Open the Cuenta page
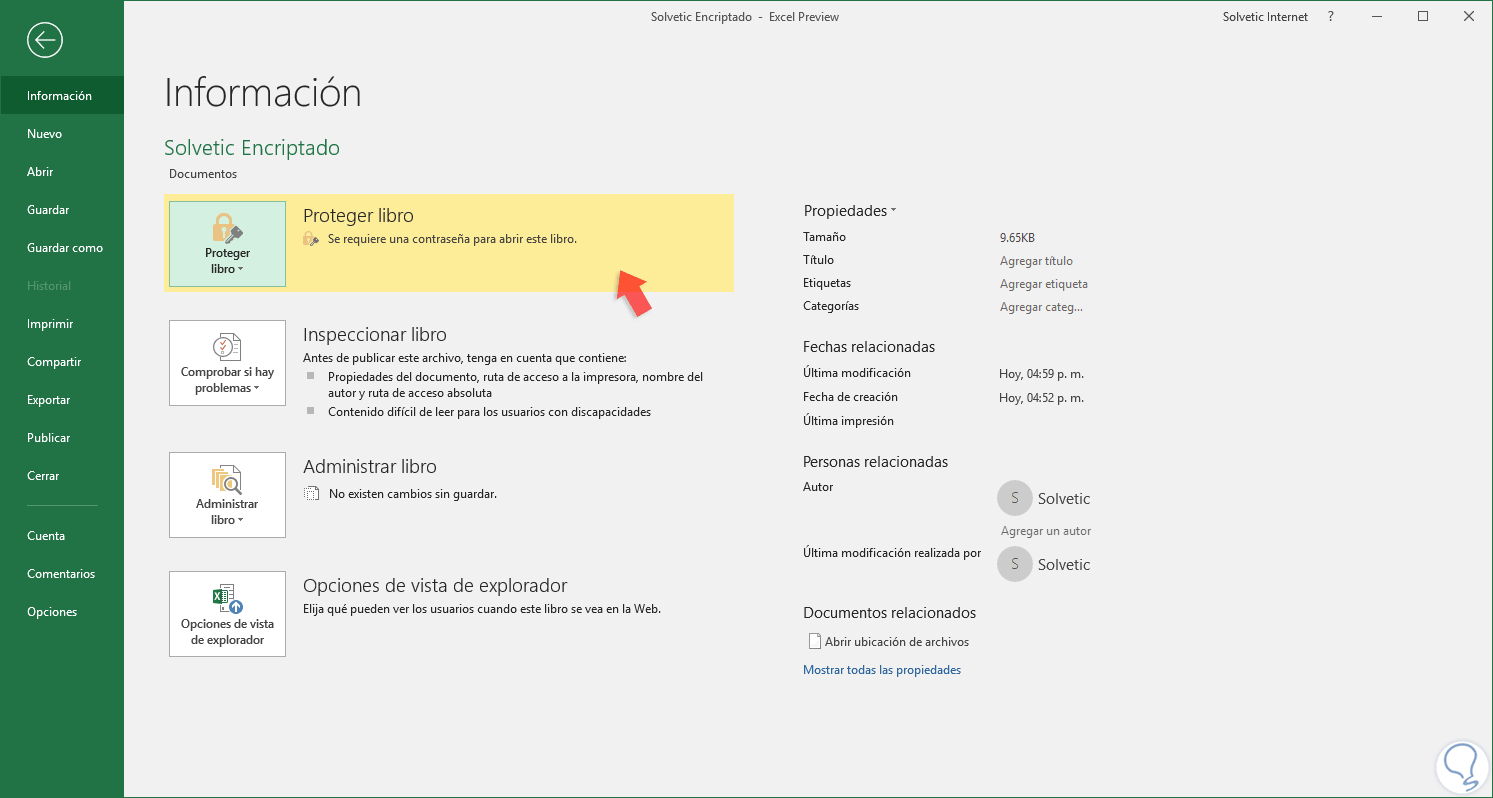Image resolution: width=1493 pixels, height=798 pixels. [62, 536]
